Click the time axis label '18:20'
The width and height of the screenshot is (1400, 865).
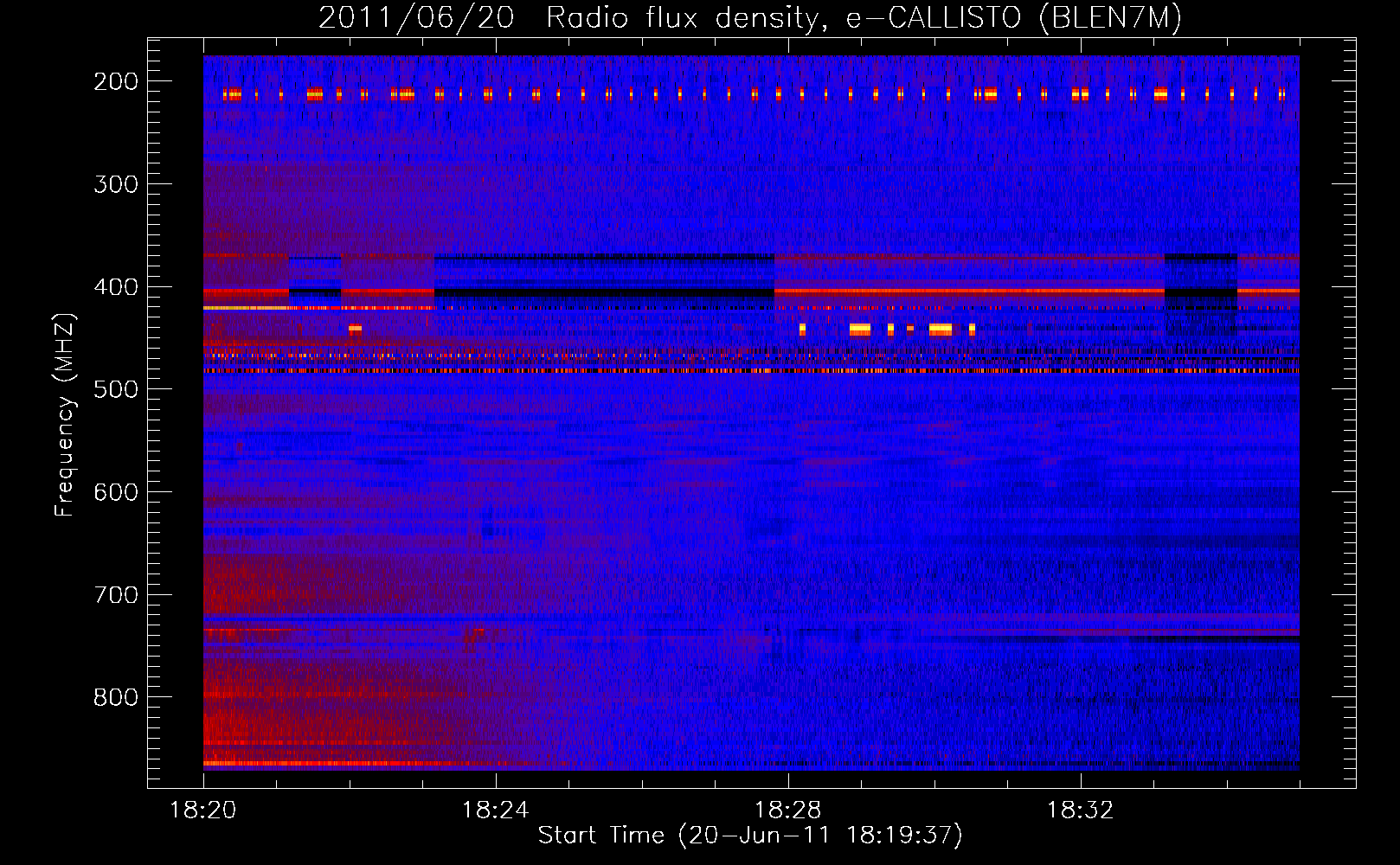[203, 811]
